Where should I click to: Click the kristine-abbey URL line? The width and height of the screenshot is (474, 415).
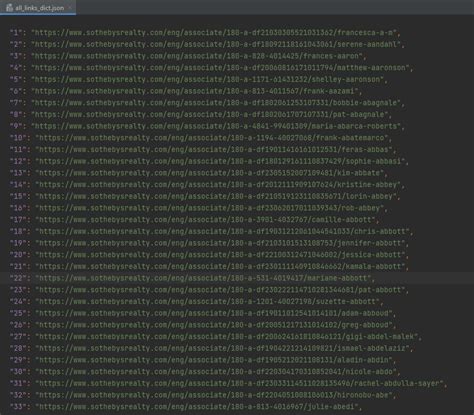(218, 184)
